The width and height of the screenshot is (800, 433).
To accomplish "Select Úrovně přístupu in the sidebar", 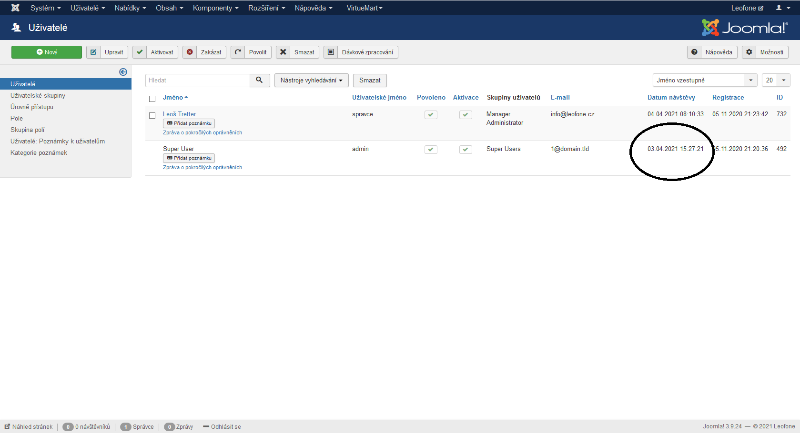I will coord(32,107).
